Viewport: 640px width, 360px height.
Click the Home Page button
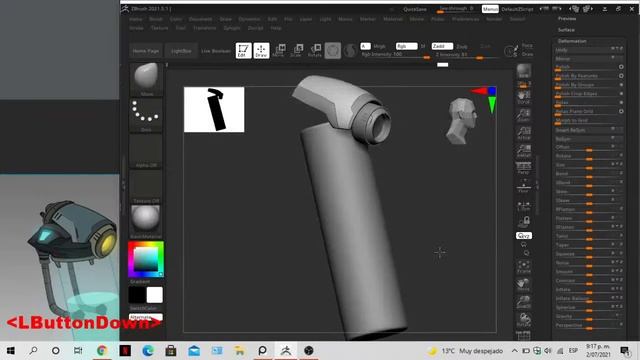pyautogui.click(x=146, y=51)
